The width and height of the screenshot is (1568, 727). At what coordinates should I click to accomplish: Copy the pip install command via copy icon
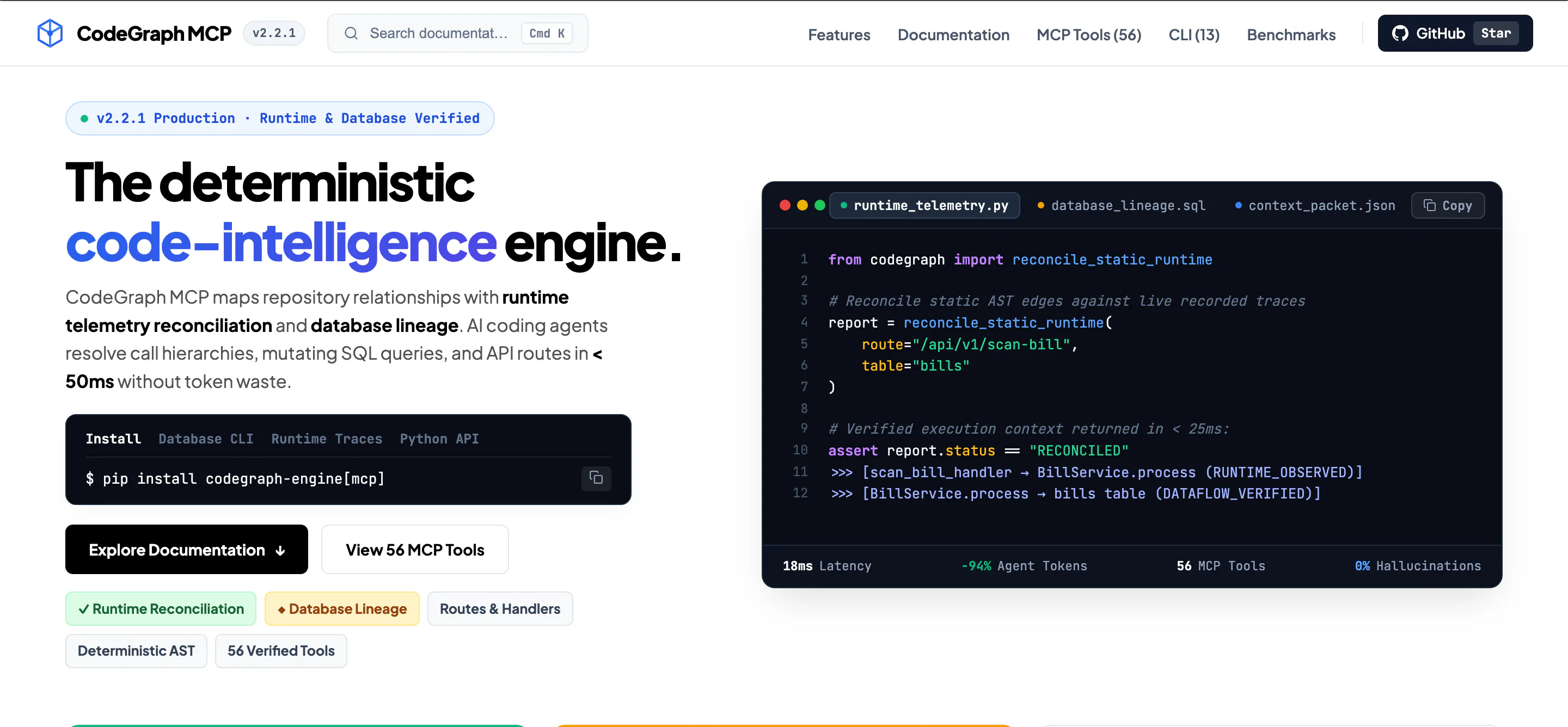pos(596,478)
